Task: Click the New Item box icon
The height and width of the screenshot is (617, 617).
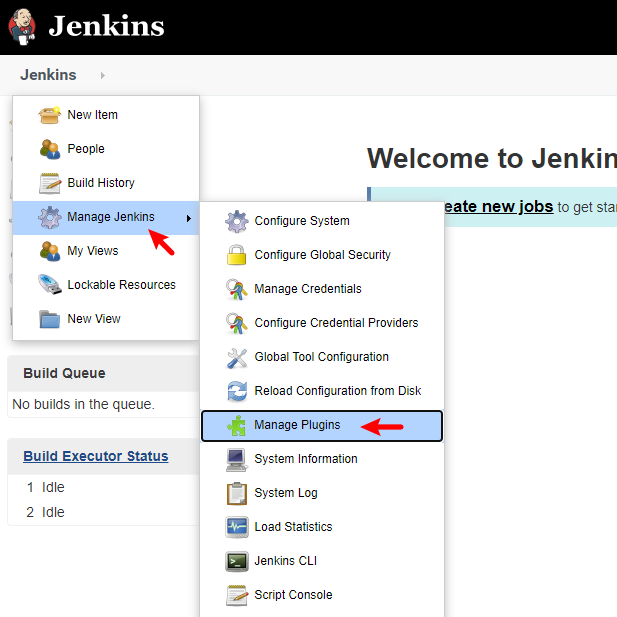Action: tap(50, 115)
